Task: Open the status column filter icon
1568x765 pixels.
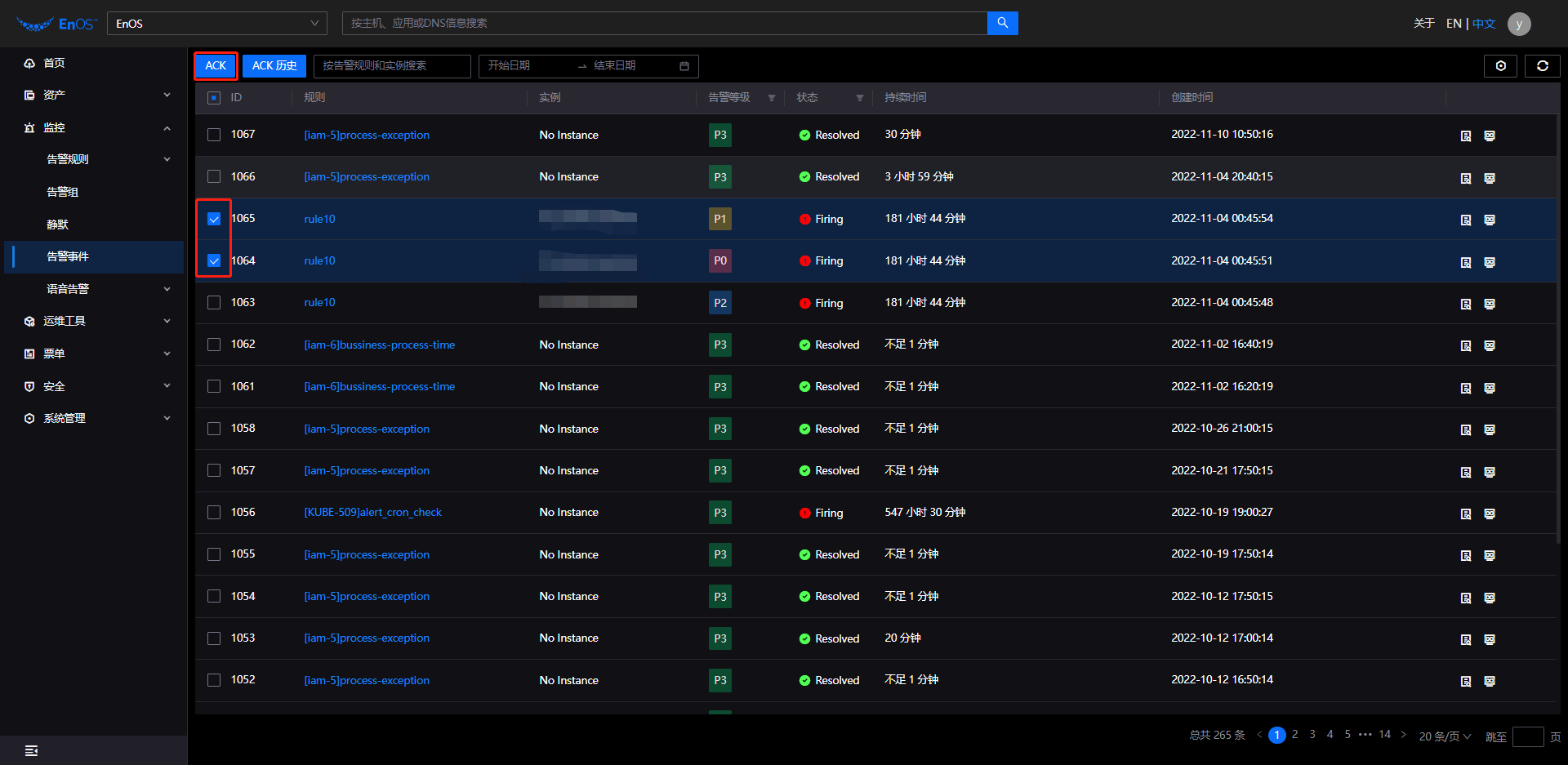Action: click(x=859, y=98)
